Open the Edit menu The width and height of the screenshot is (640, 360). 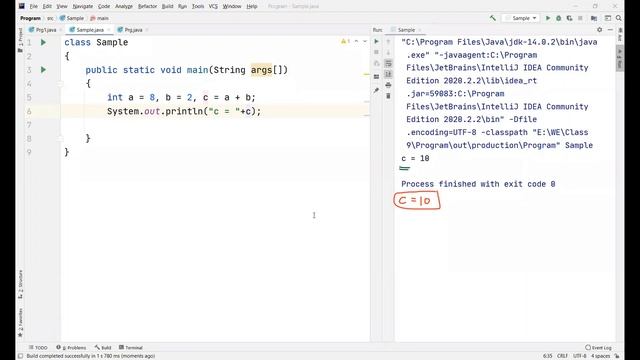click(47, 7)
